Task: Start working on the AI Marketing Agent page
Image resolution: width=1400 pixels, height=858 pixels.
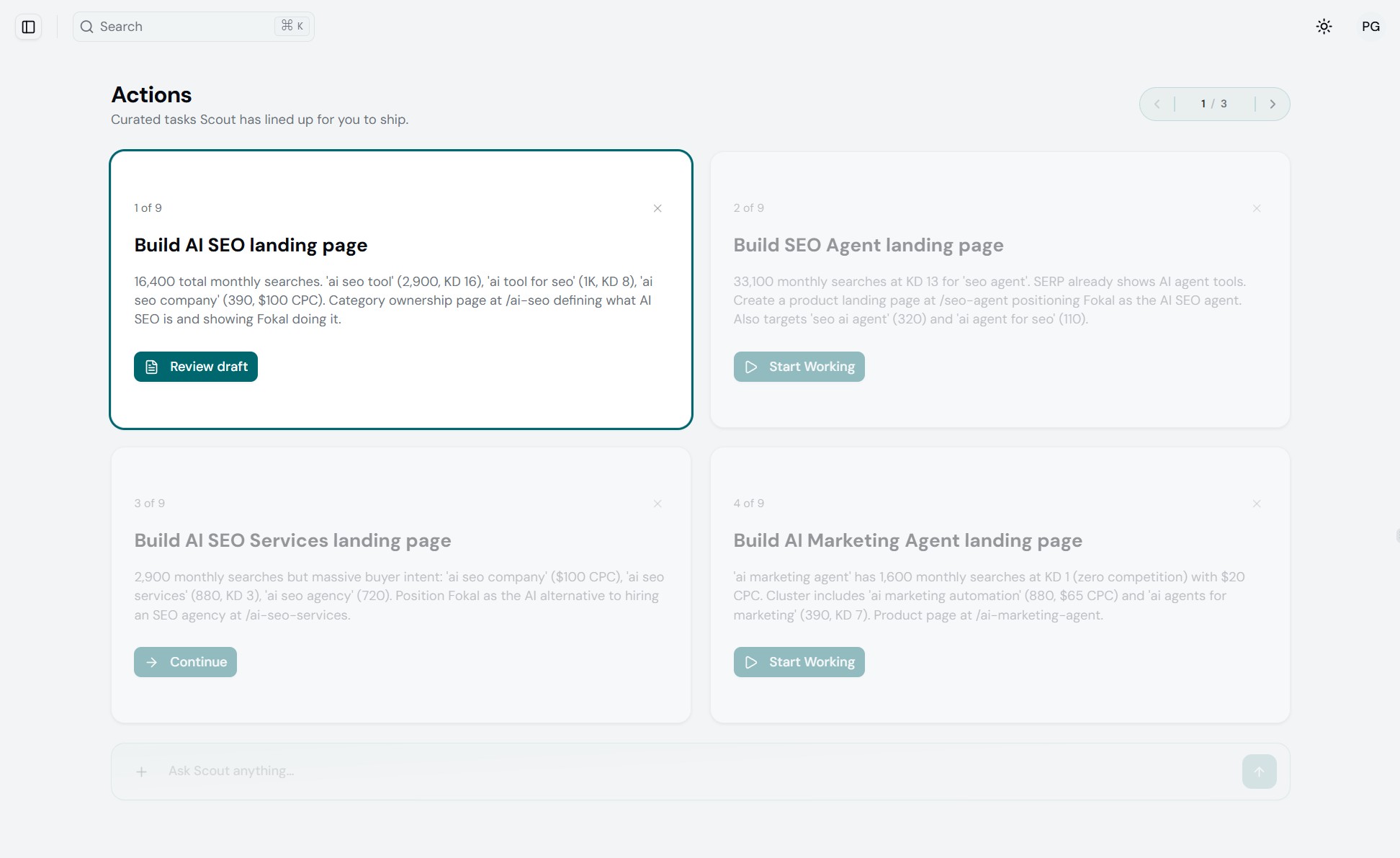Action: (x=799, y=662)
